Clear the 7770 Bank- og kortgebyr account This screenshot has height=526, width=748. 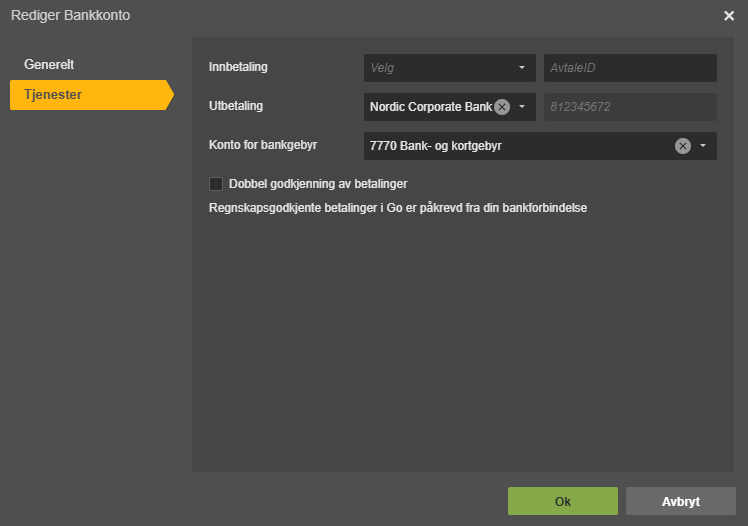click(x=682, y=146)
